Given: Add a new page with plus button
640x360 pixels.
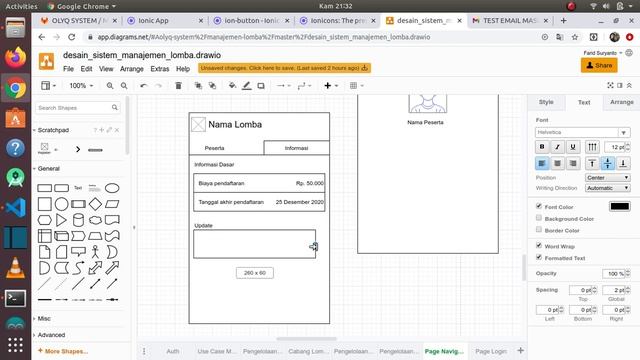Looking at the screenshot, I should pos(520,350).
